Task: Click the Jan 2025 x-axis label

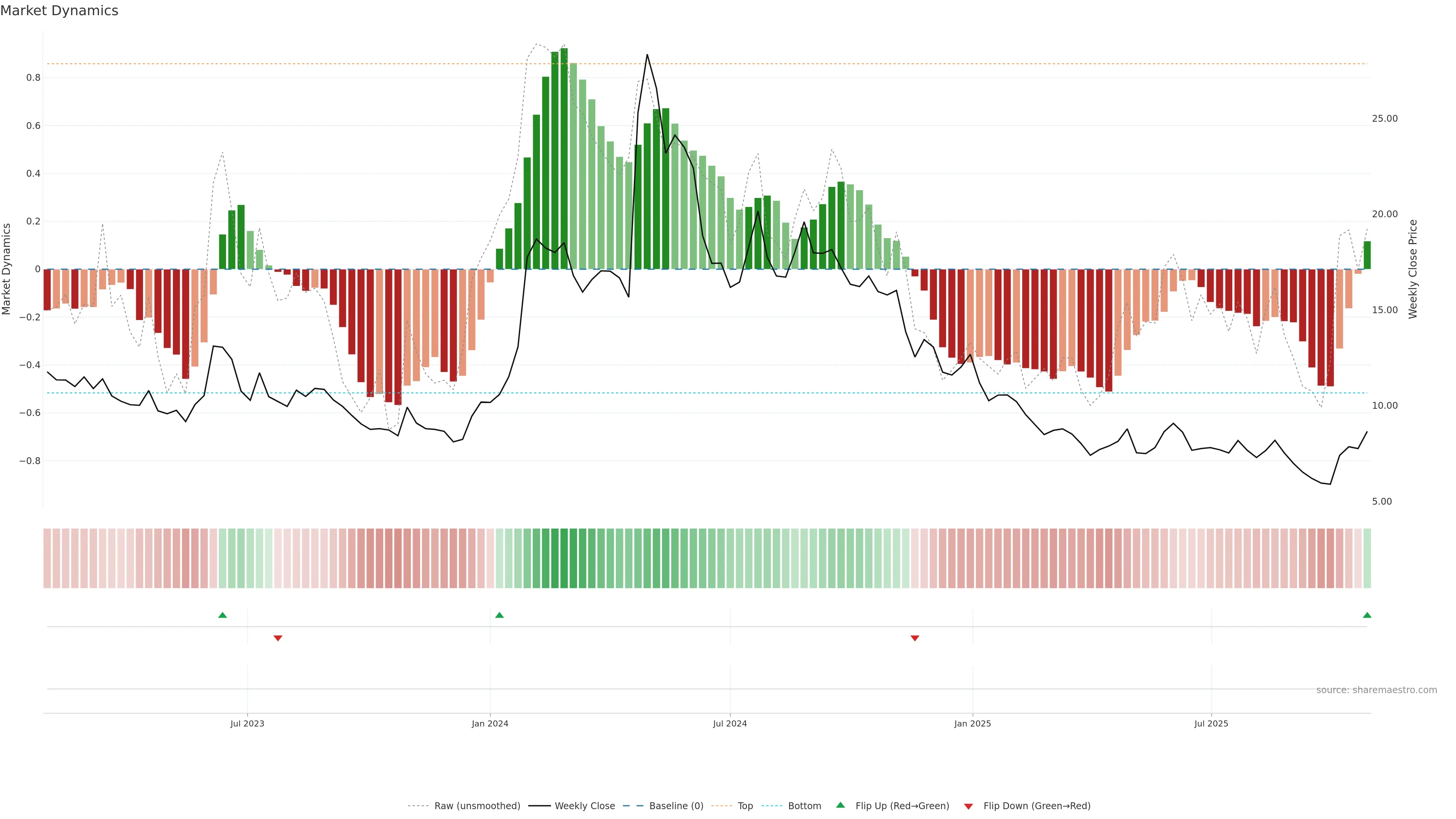Action: 972,723
